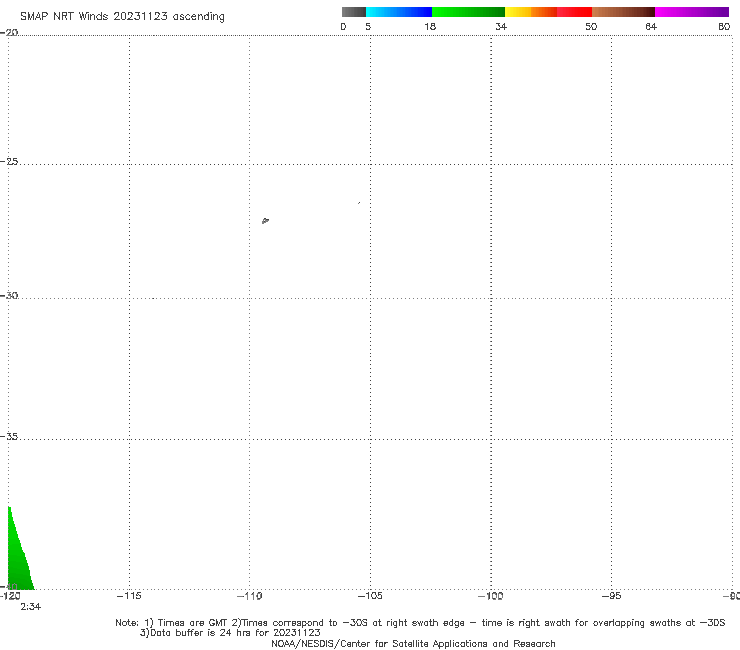Click the longitude label '-115'
This screenshot has height=650, width=740.
(129, 596)
